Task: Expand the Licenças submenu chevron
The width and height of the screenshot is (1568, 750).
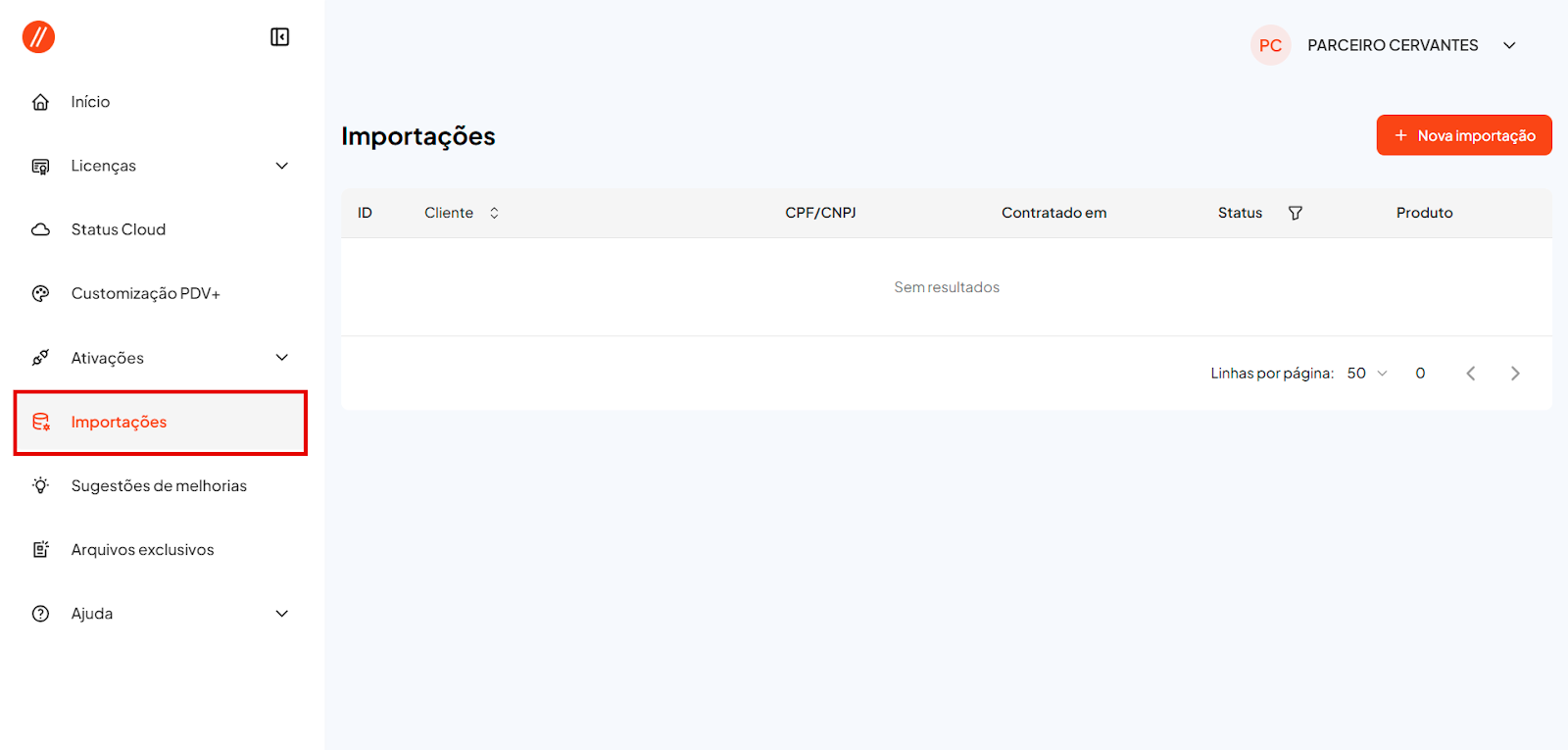Action: 282,166
